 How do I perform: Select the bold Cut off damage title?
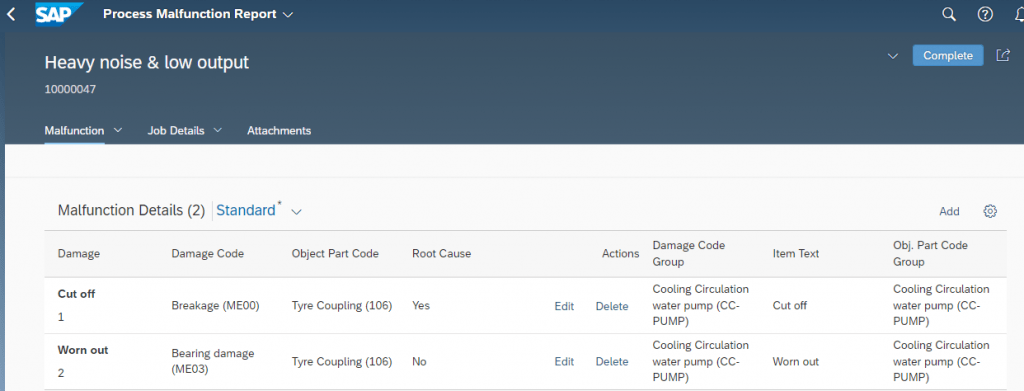tap(76, 294)
